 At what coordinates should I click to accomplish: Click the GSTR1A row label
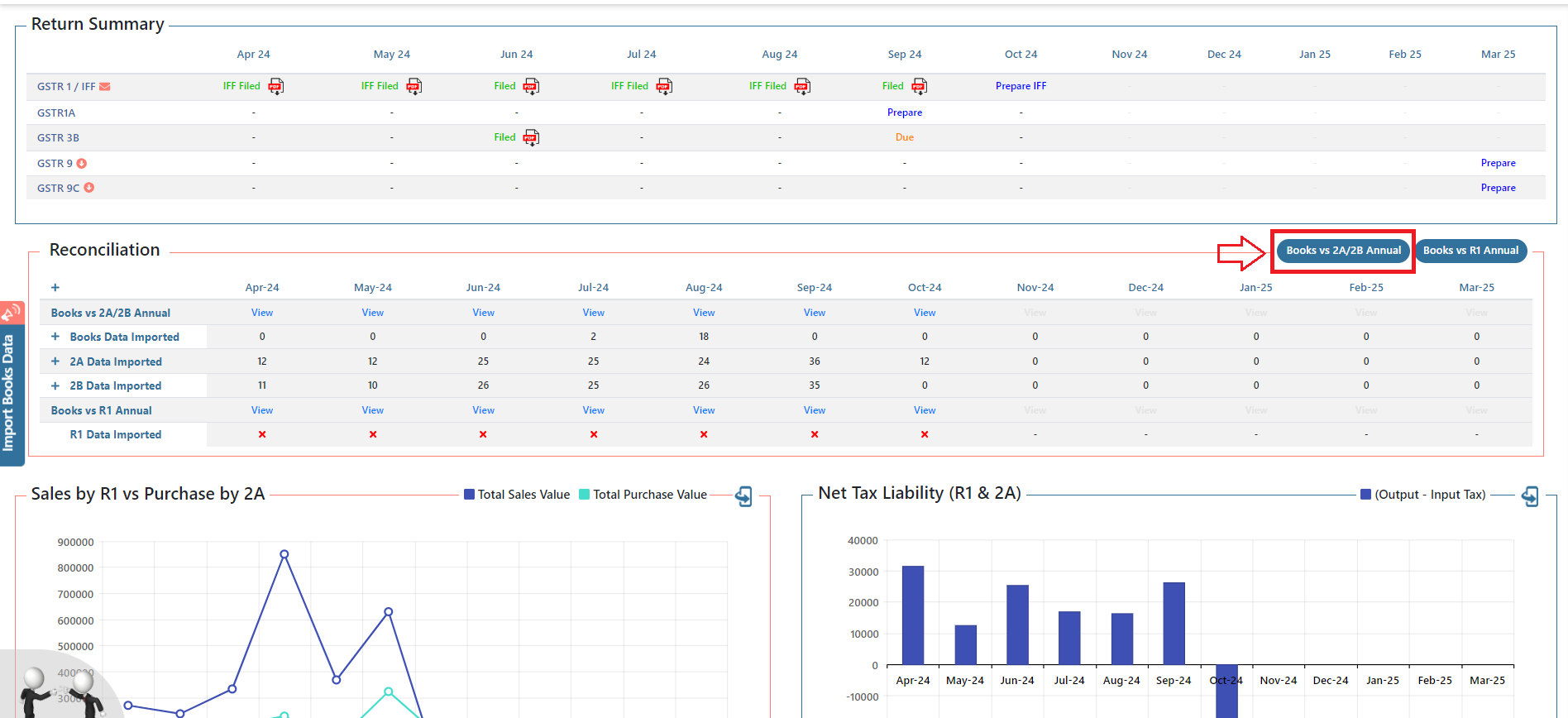pos(56,113)
